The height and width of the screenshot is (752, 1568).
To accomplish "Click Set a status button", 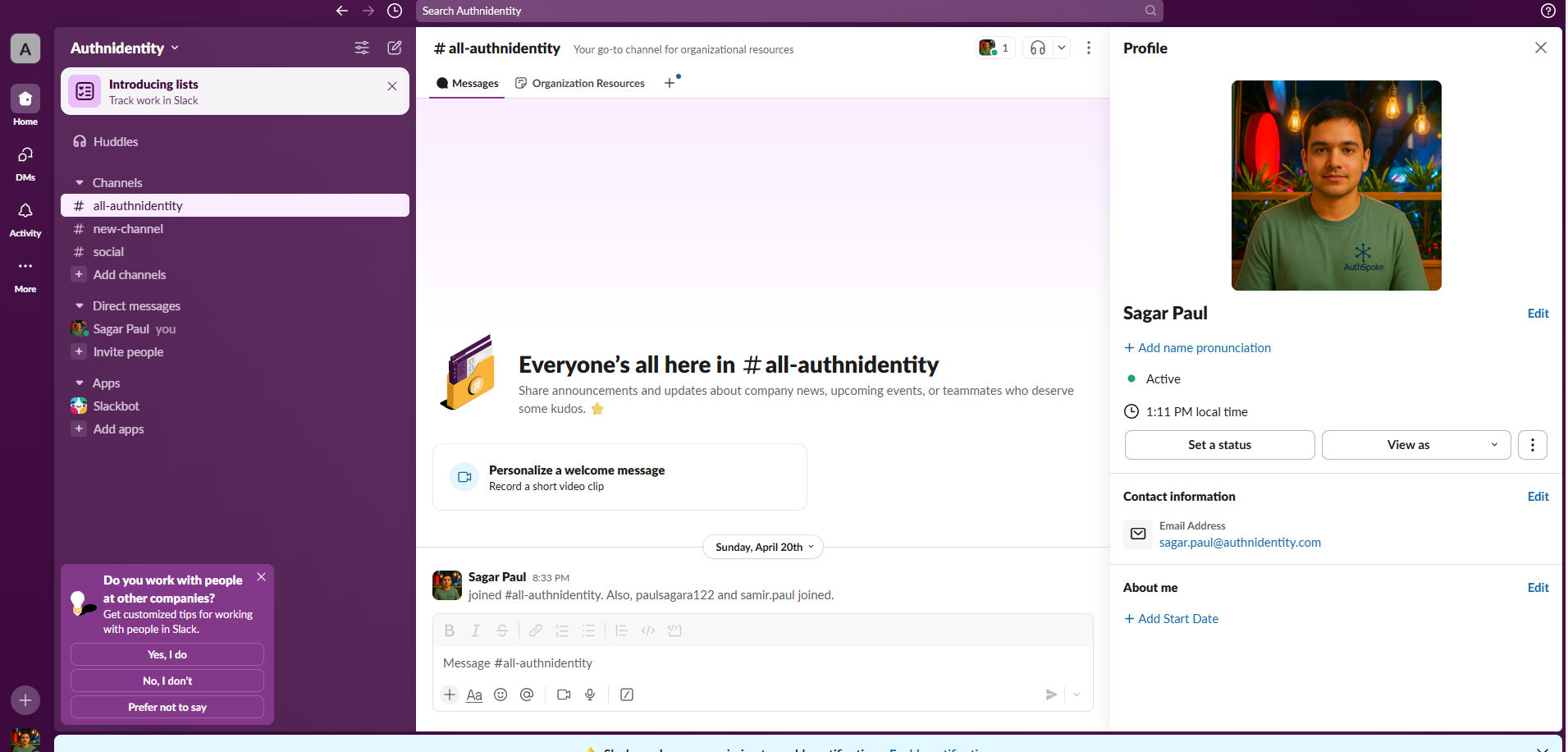I will (1219, 445).
